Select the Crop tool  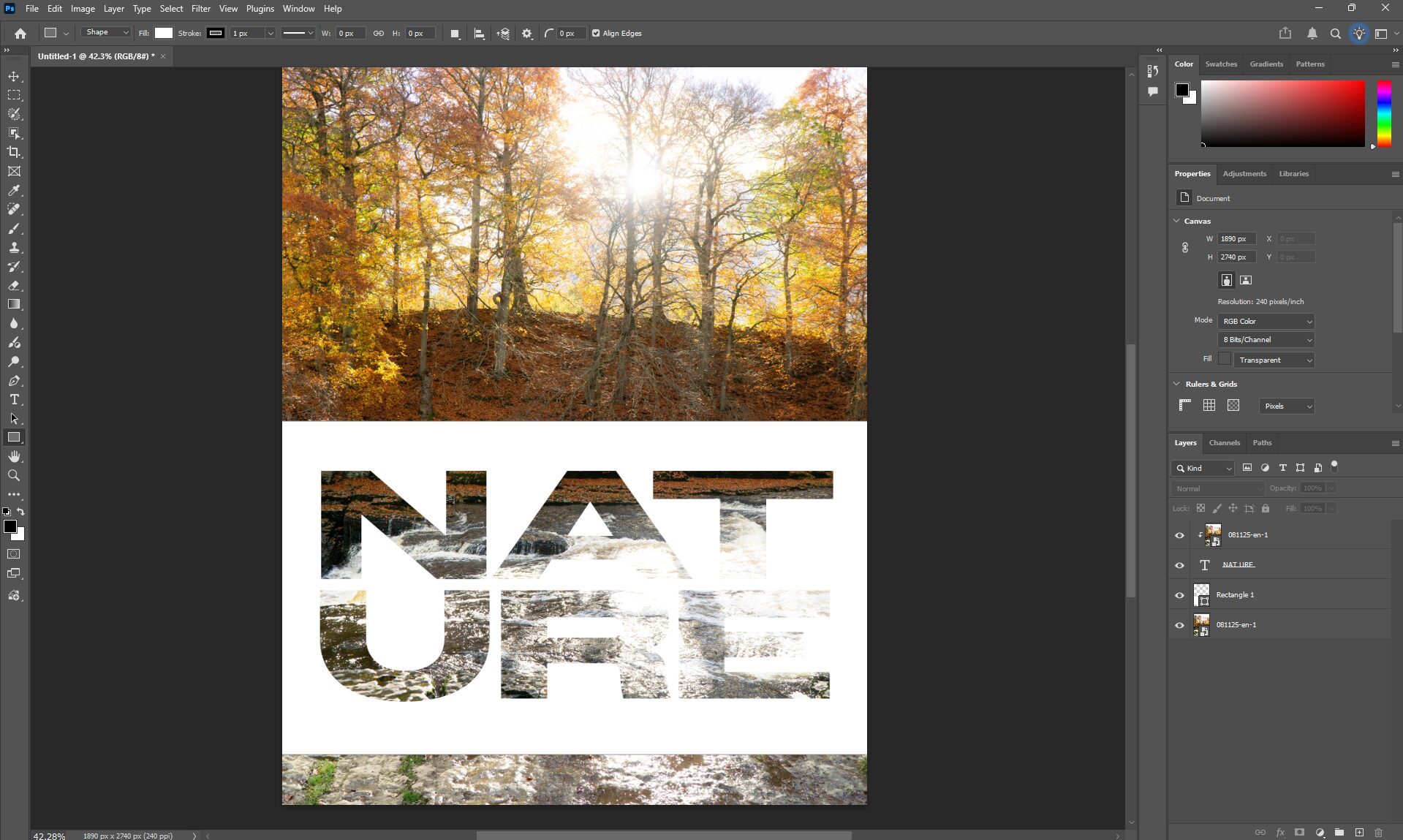(14, 152)
